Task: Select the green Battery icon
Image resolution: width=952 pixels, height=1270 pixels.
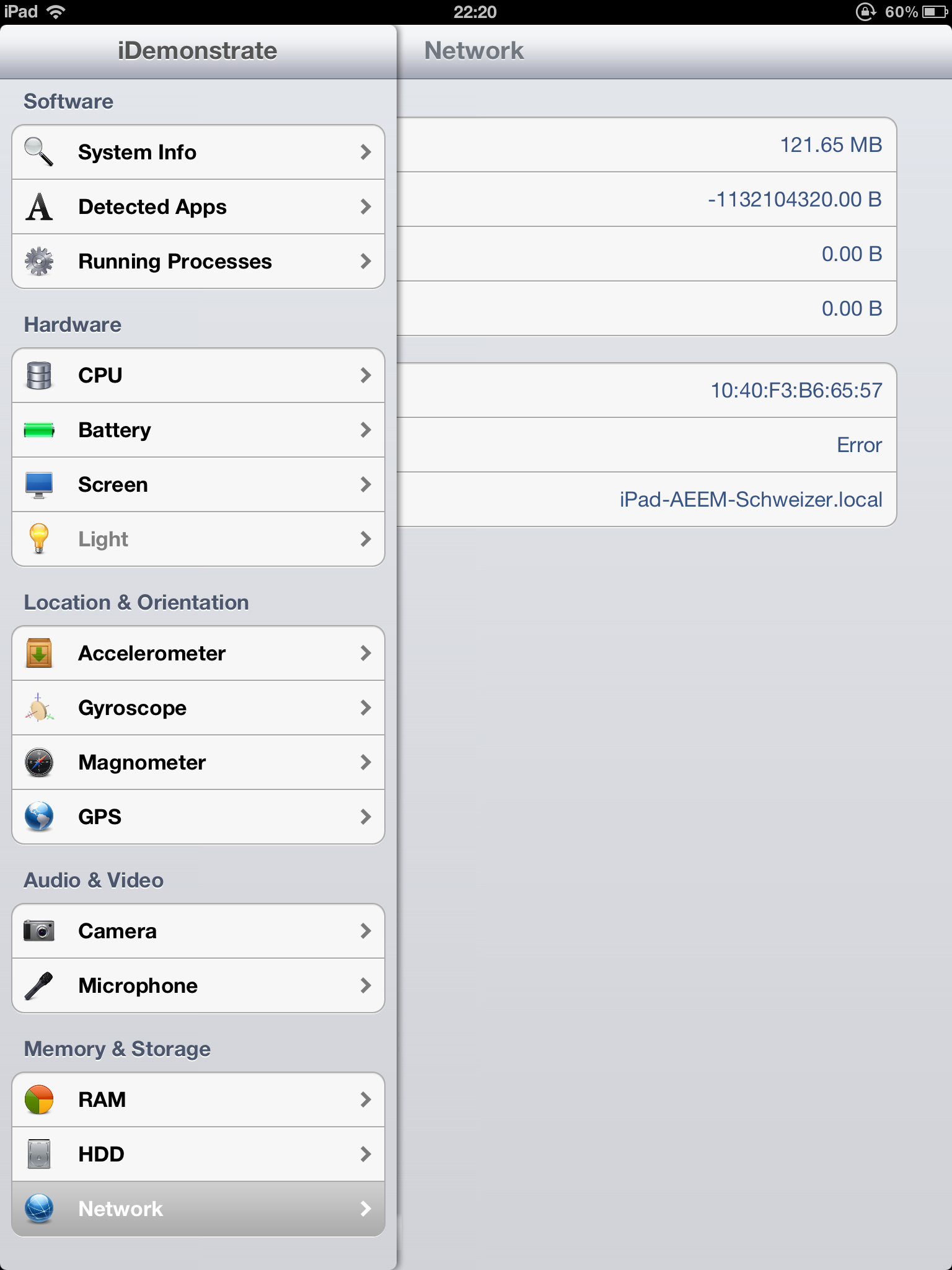Action: pos(38,430)
